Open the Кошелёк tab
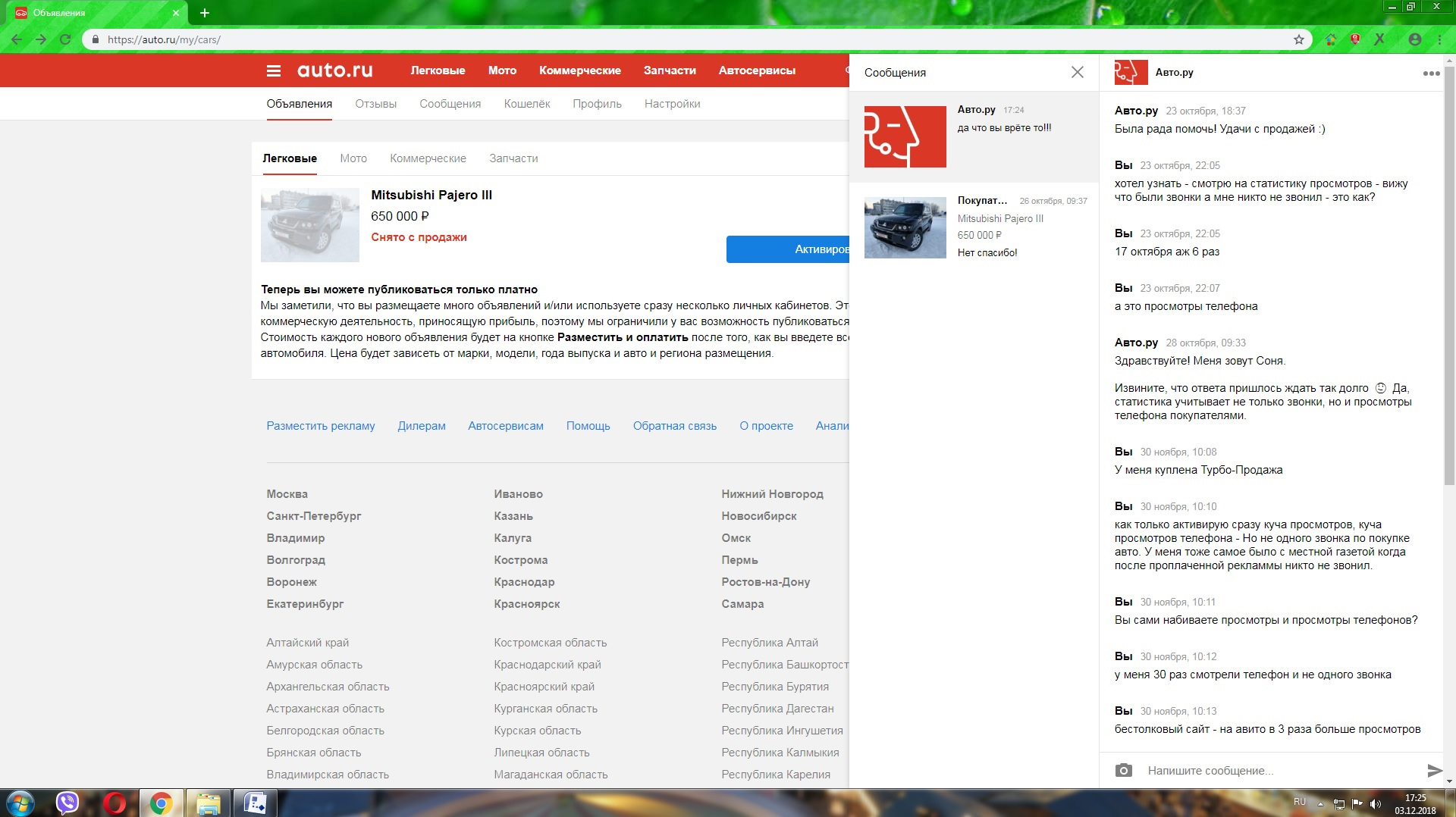The image size is (1456, 817). pyautogui.click(x=527, y=104)
